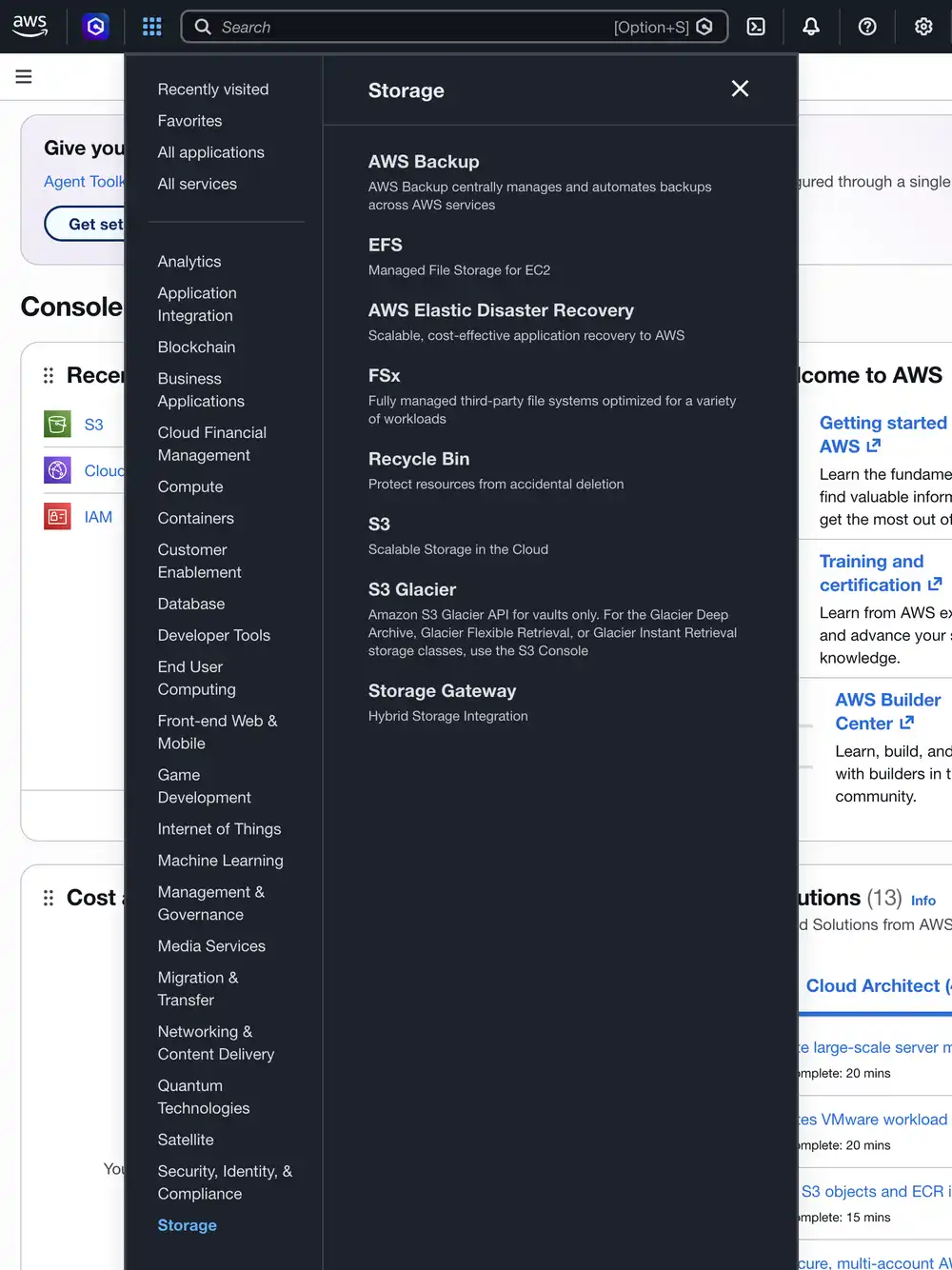Choose the Application Integration category
Screen dimensions: 952x1270
pyautogui.click(x=197, y=305)
